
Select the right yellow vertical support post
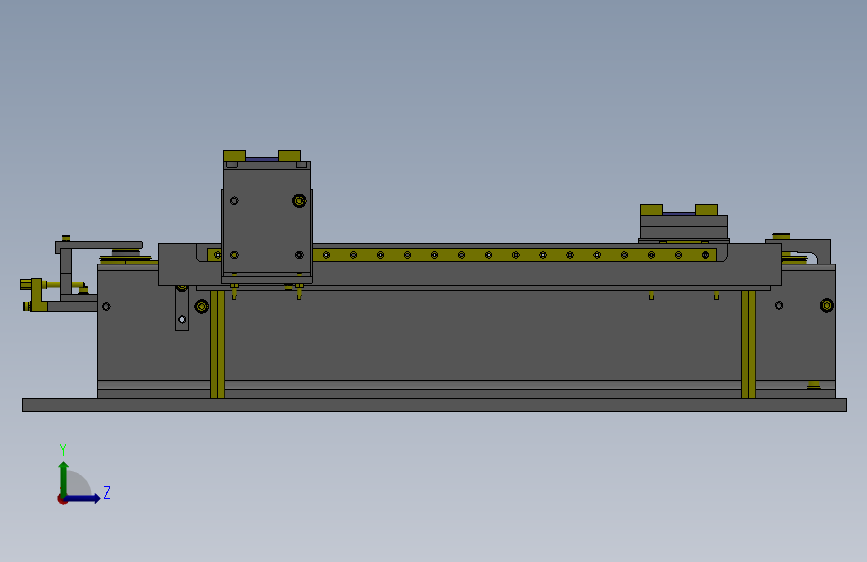pyautogui.click(x=748, y=344)
